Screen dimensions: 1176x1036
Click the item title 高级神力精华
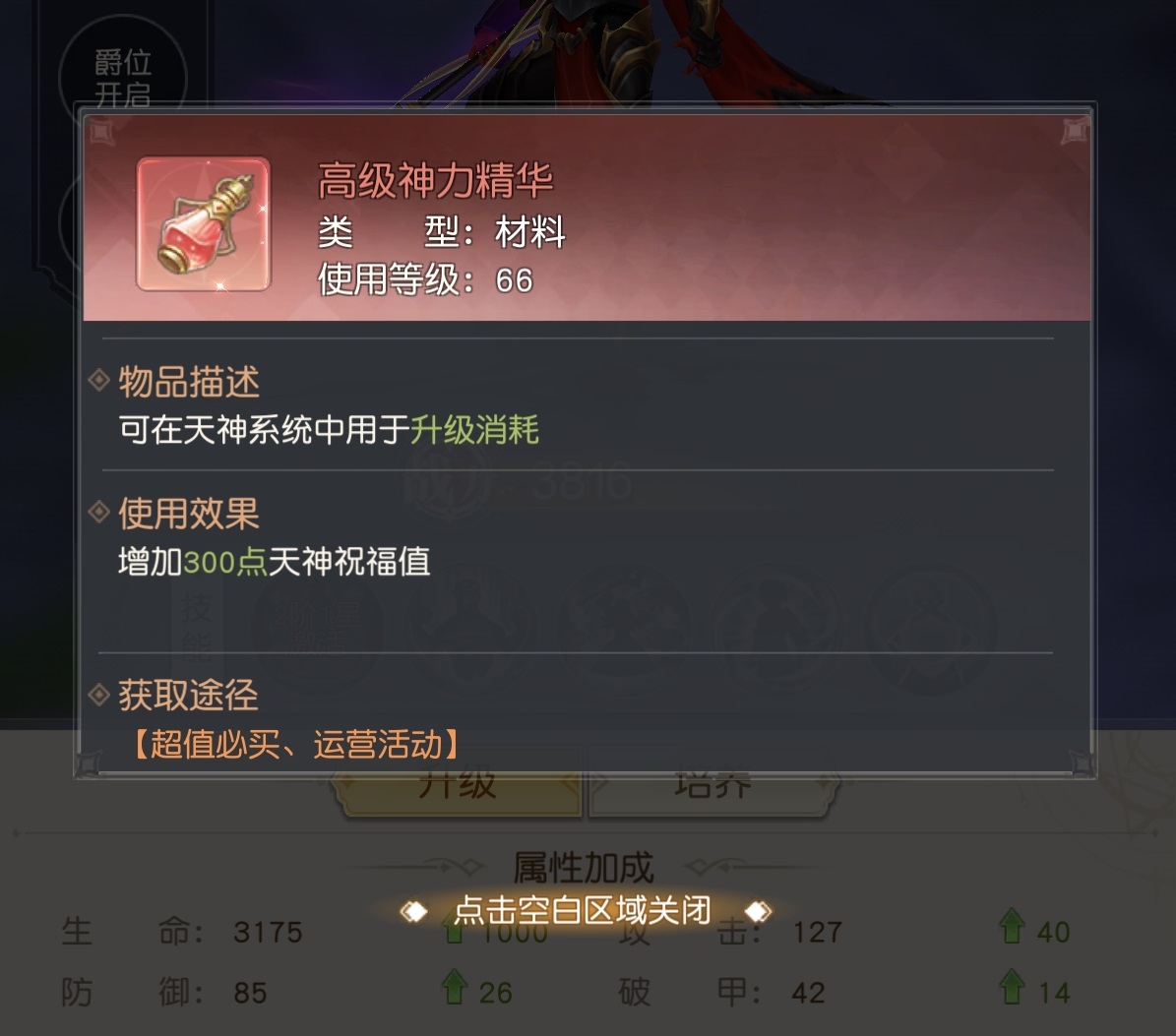coord(436,181)
